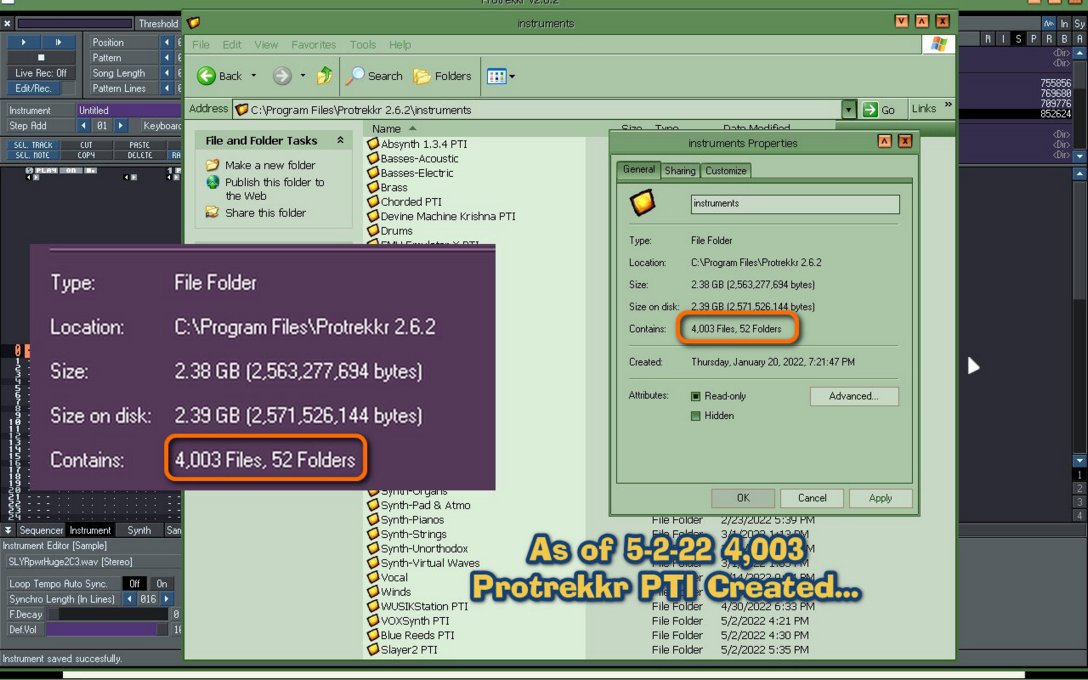Select the Vocal folder icon

373,577
